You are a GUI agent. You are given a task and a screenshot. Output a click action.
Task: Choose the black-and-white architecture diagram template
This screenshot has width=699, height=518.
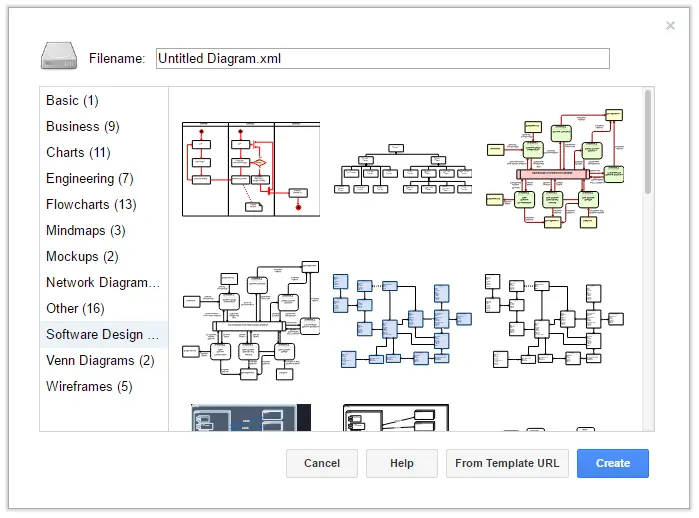(x=250, y=320)
